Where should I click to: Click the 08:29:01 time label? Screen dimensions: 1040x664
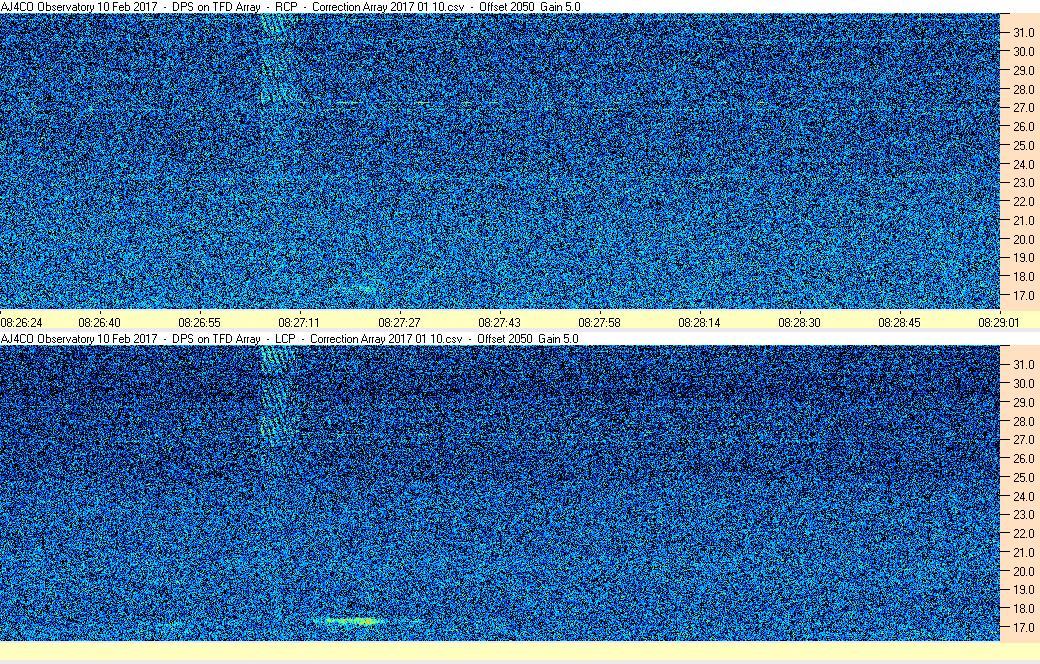pos(999,323)
